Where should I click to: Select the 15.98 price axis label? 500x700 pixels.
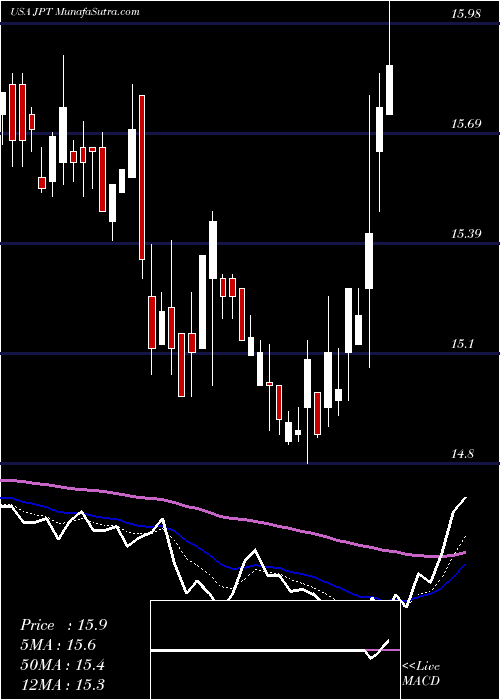pyautogui.click(x=466, y=14)
